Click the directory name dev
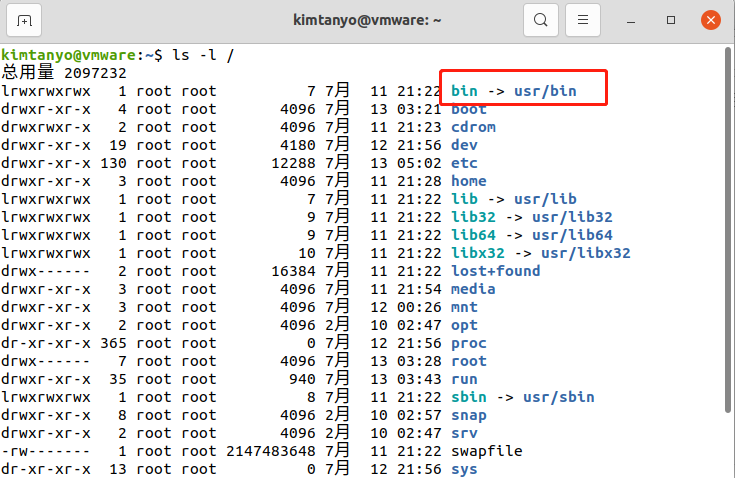Image resolution: width=735 pixels, height=478 pixels. [x=464, y=145]
